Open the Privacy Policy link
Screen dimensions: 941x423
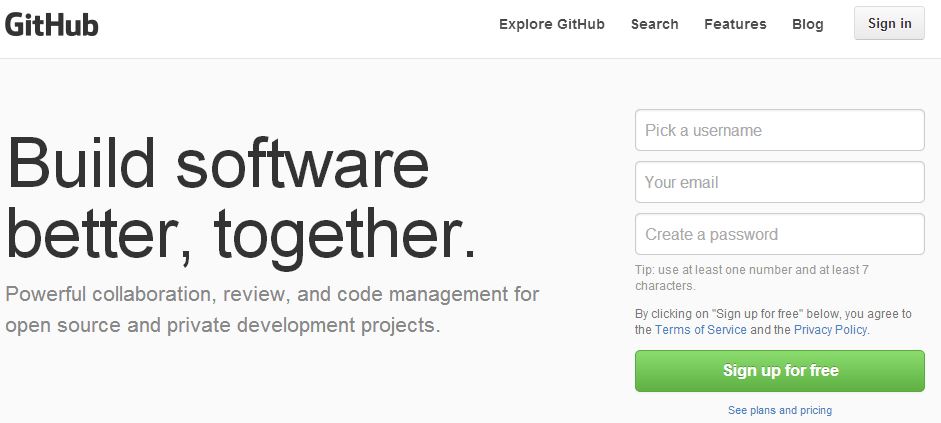tap(830, 329)
